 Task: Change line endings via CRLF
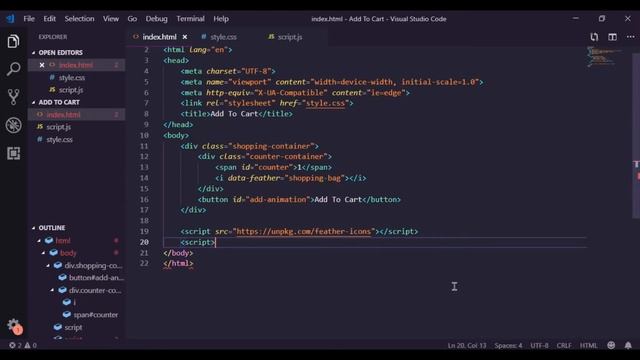[564, 345]
